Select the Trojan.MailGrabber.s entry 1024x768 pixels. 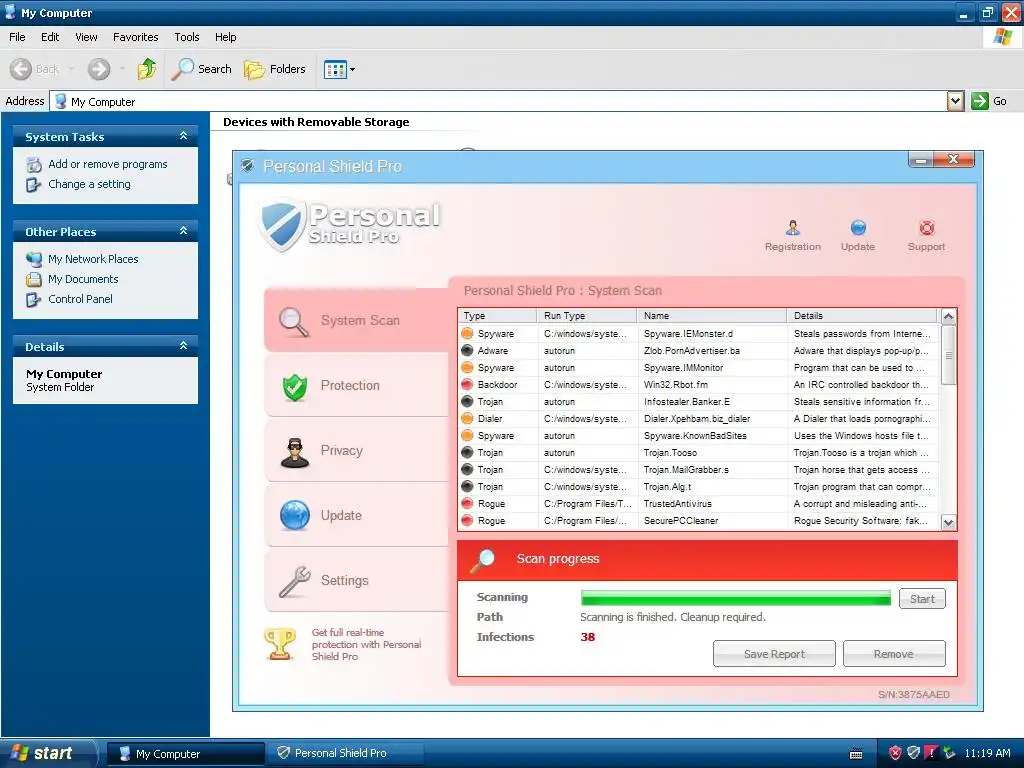(699, 470)
